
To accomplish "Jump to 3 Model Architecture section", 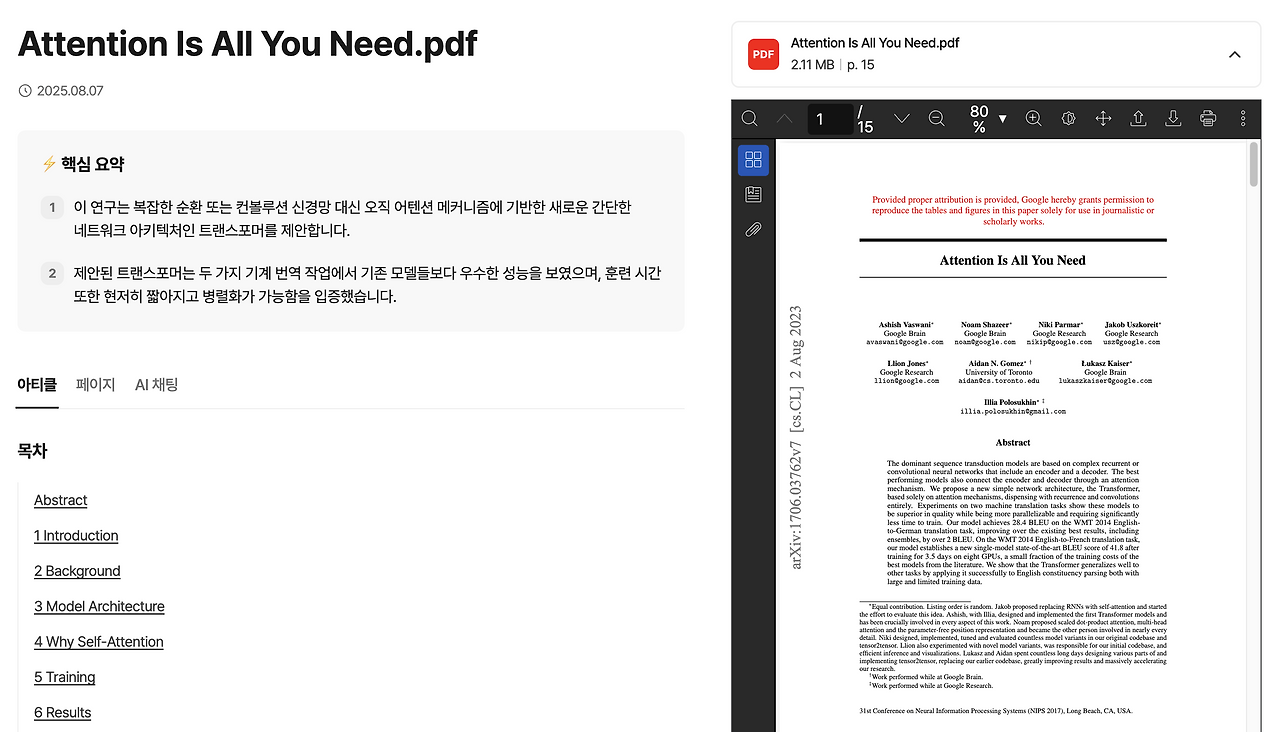I will point(99,606).
